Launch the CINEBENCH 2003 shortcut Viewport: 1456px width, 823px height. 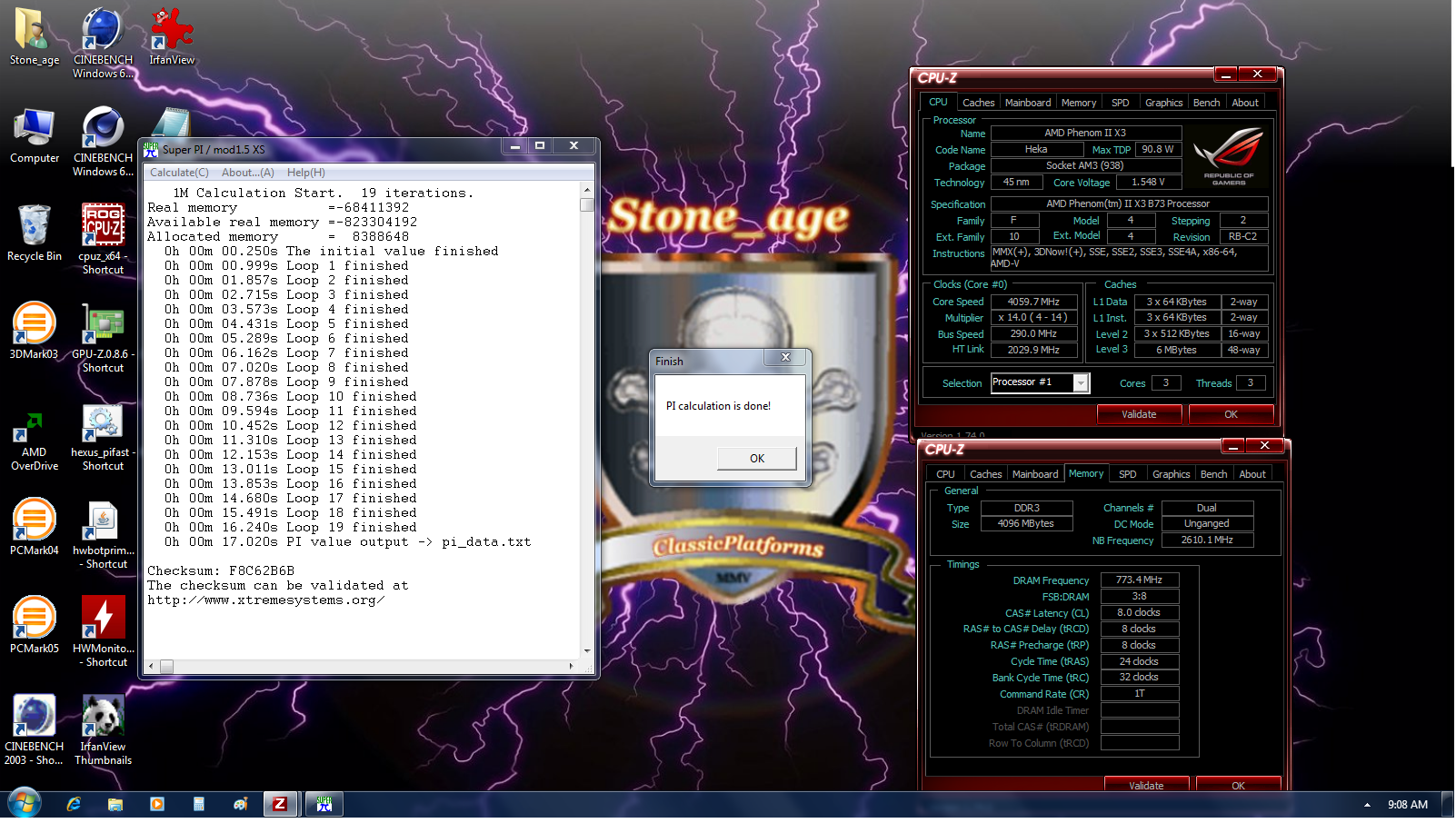35,729
